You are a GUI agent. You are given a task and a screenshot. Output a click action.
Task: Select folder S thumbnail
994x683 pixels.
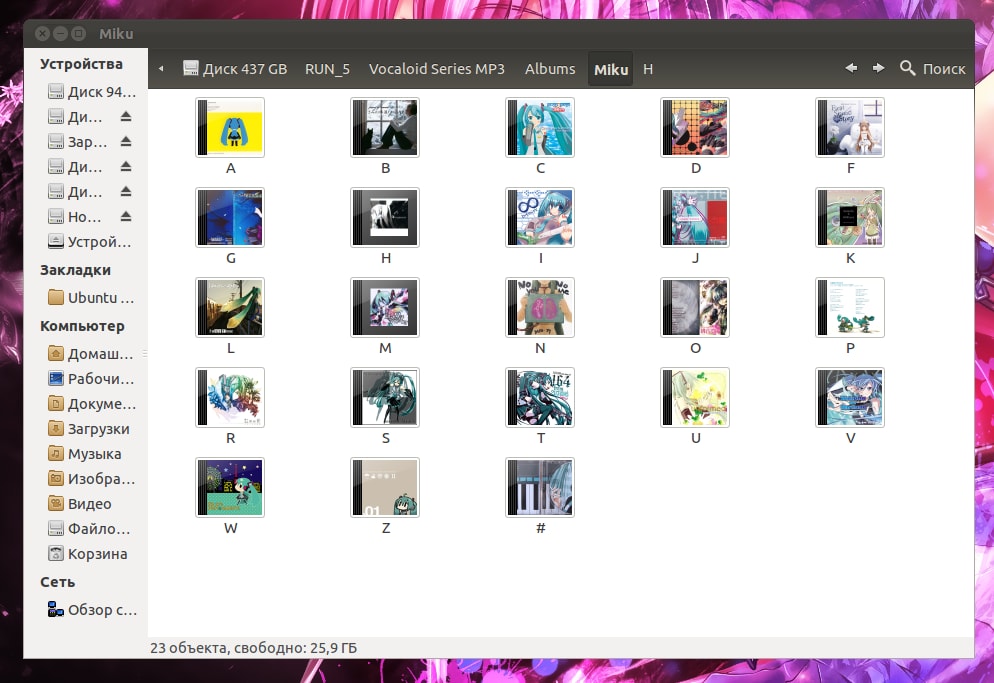click(x=385, y=398)
